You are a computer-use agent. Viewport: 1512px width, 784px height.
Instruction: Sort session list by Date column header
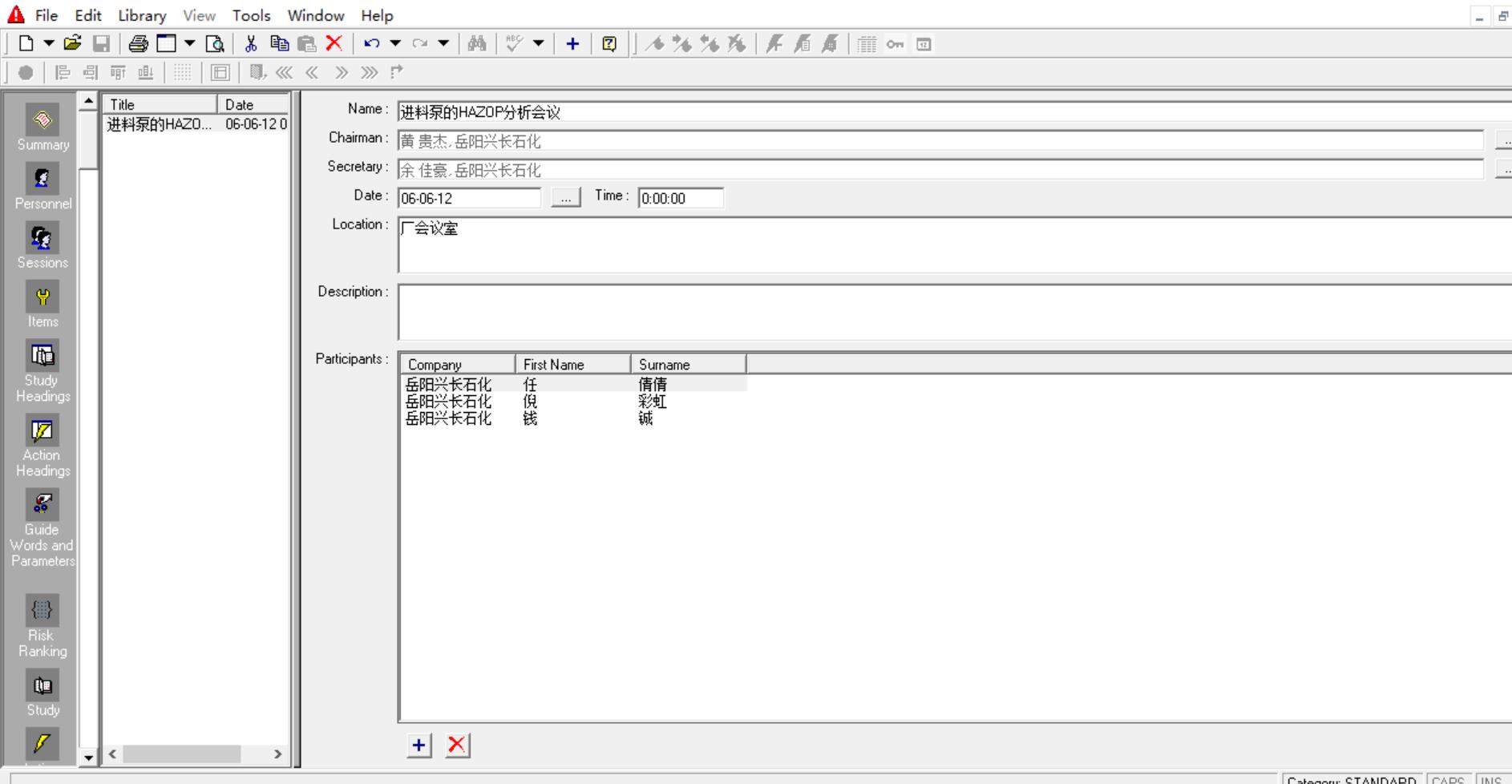click(253, 104)
